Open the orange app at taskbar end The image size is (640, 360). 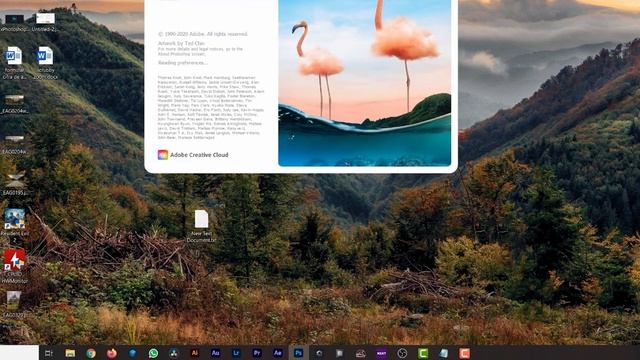464,353
